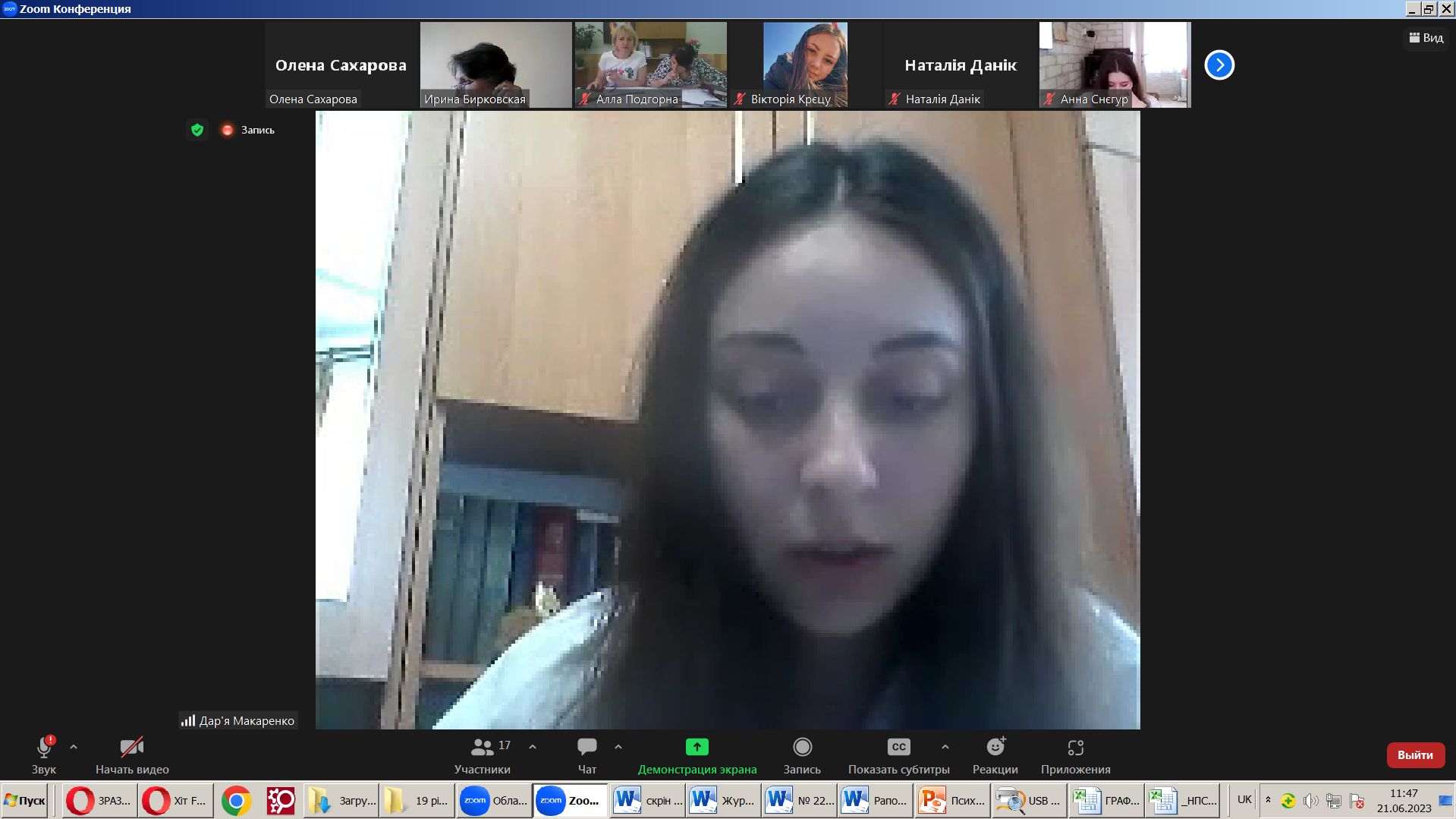Click the green encryption shield icon

tap(197, 130)
